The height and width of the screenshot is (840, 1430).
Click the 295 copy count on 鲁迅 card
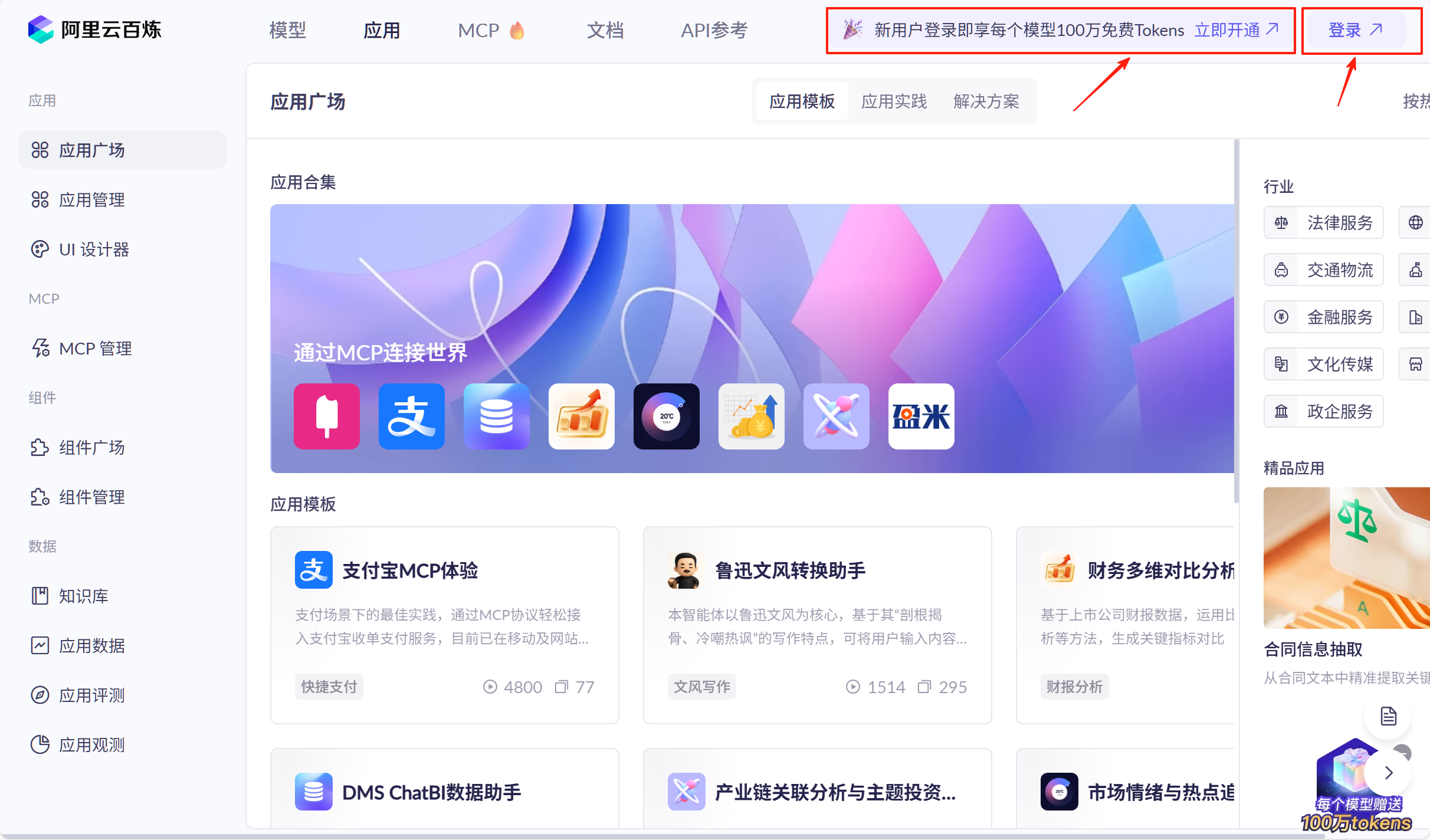[x=943, y=687]
